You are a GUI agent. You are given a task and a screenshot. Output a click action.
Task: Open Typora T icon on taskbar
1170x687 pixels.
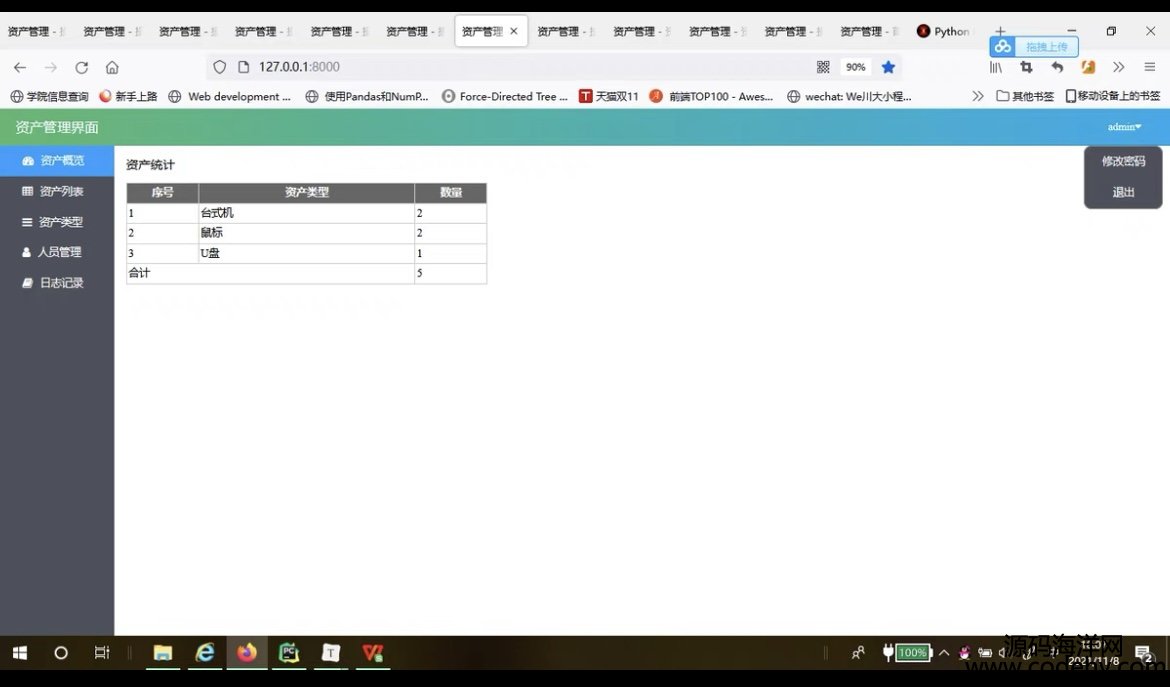(331, 653)
